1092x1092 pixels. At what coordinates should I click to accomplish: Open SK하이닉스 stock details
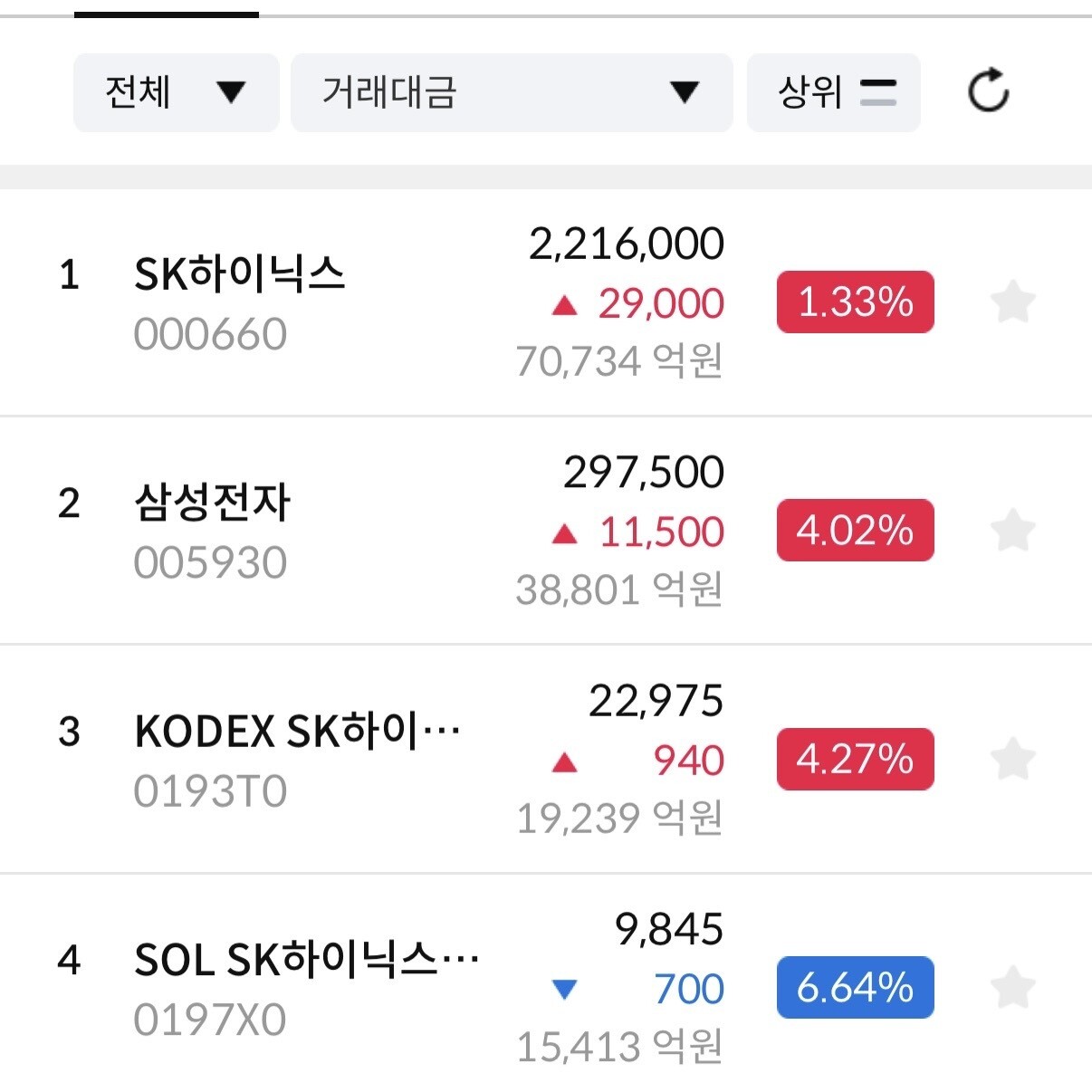click(546, 302)
